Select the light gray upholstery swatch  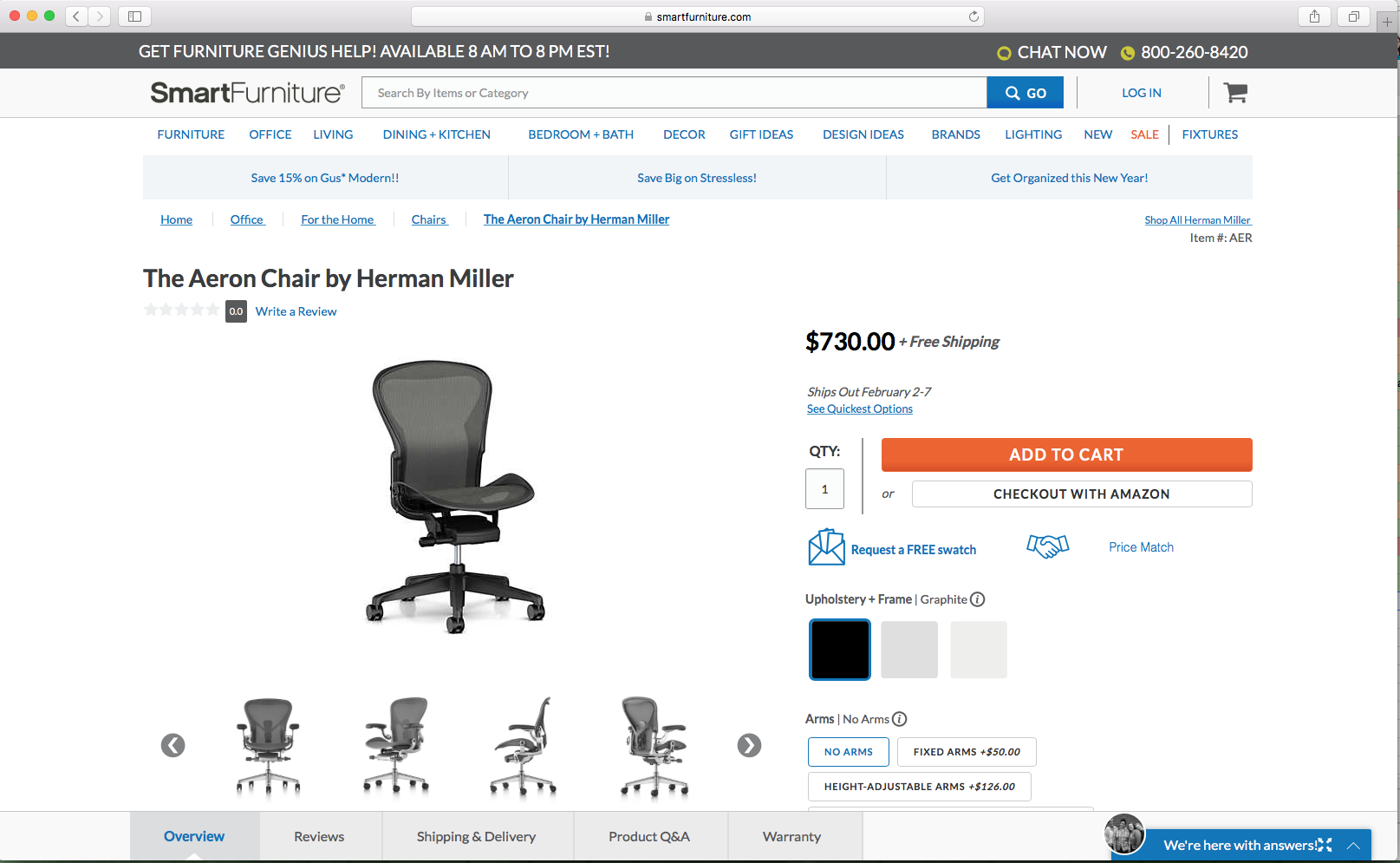[x=909, y=650]
